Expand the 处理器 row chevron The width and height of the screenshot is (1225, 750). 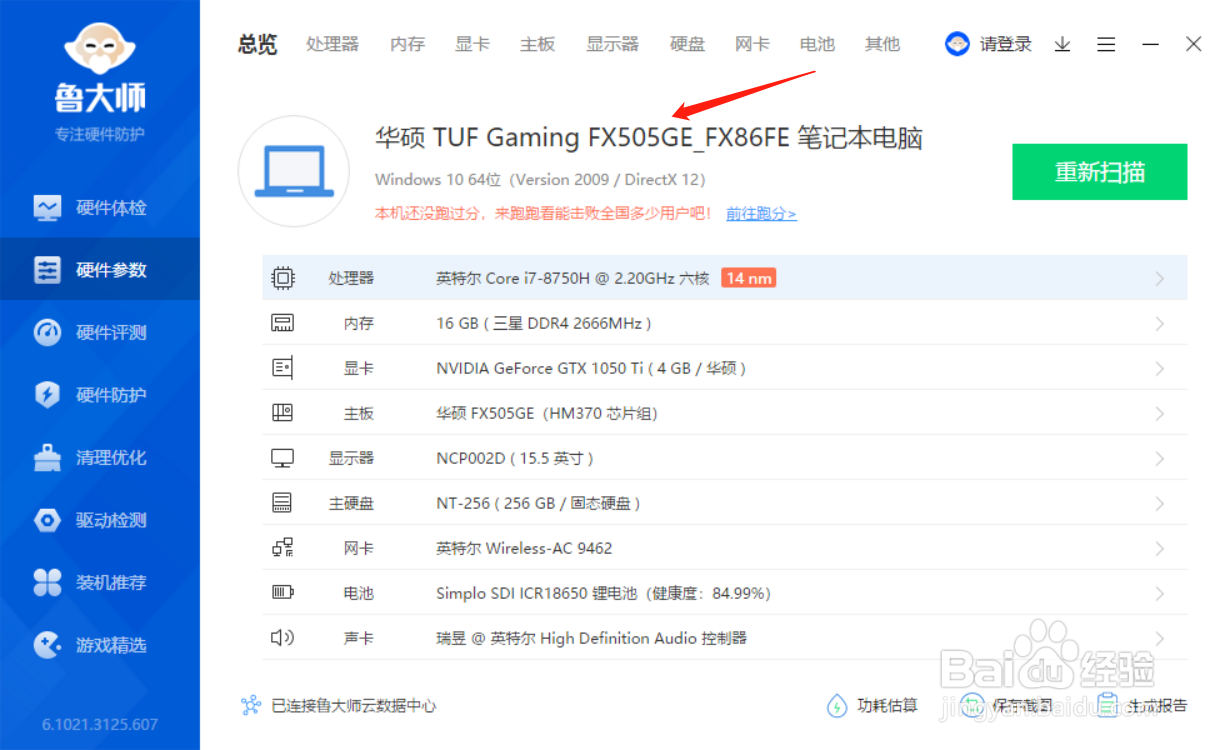click(x=1160, y=279)
